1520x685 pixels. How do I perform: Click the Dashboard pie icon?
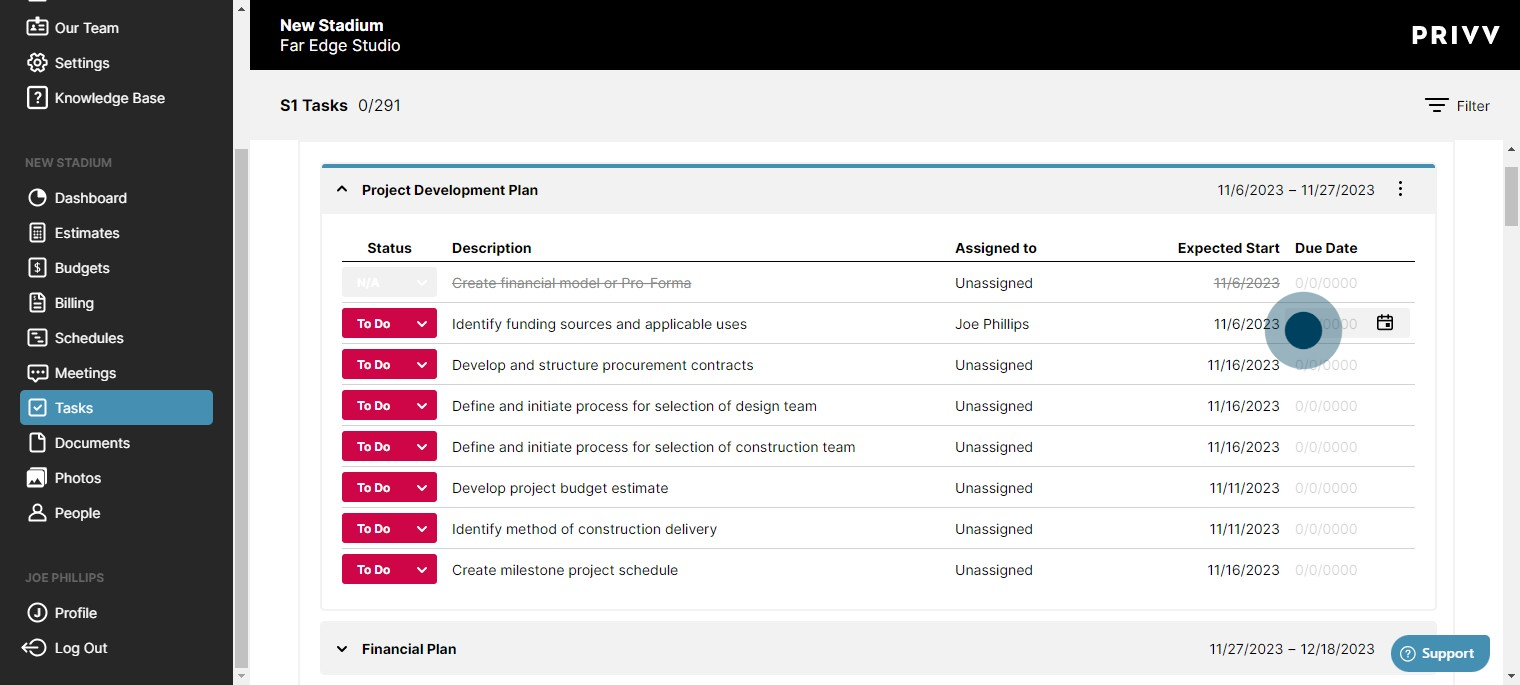37,198
